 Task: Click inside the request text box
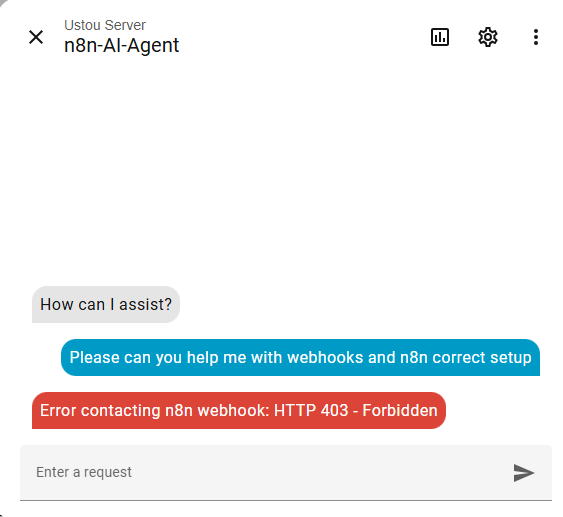(x=266, y=472)
